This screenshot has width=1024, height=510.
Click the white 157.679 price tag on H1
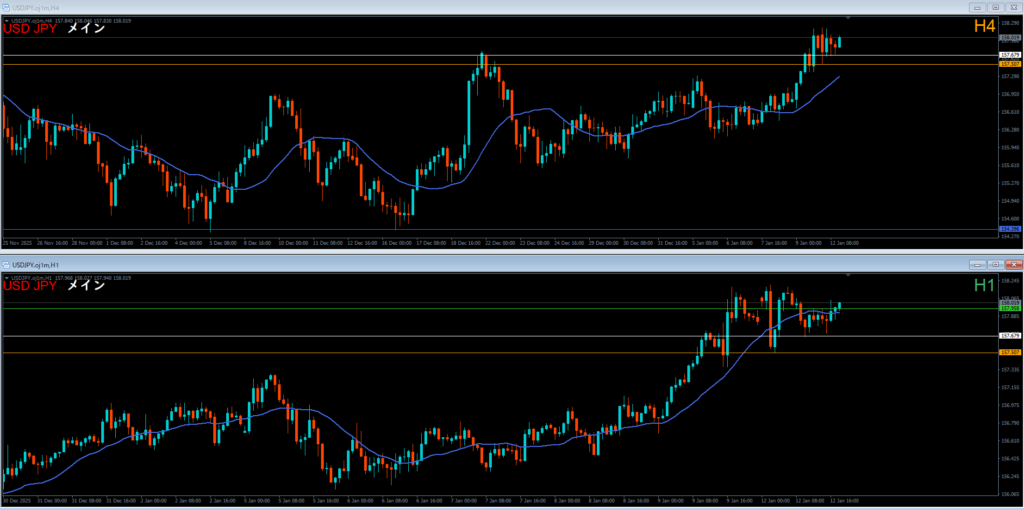(x=1009, y=336)
